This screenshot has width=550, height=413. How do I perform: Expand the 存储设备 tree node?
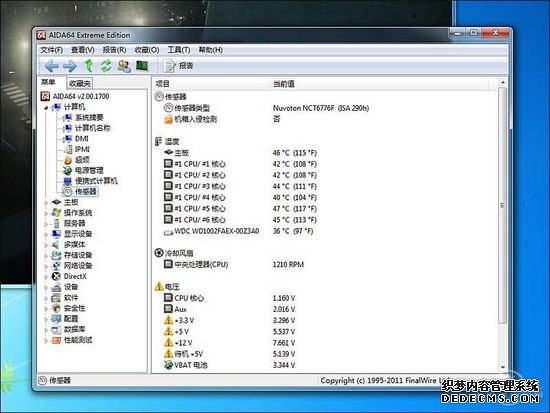(x=46, y=255)
